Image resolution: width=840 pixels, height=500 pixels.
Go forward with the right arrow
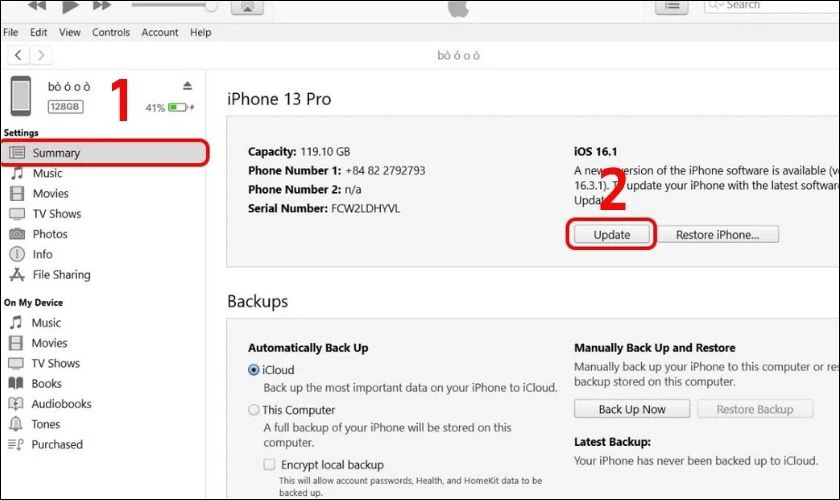[x=41, y=55]
